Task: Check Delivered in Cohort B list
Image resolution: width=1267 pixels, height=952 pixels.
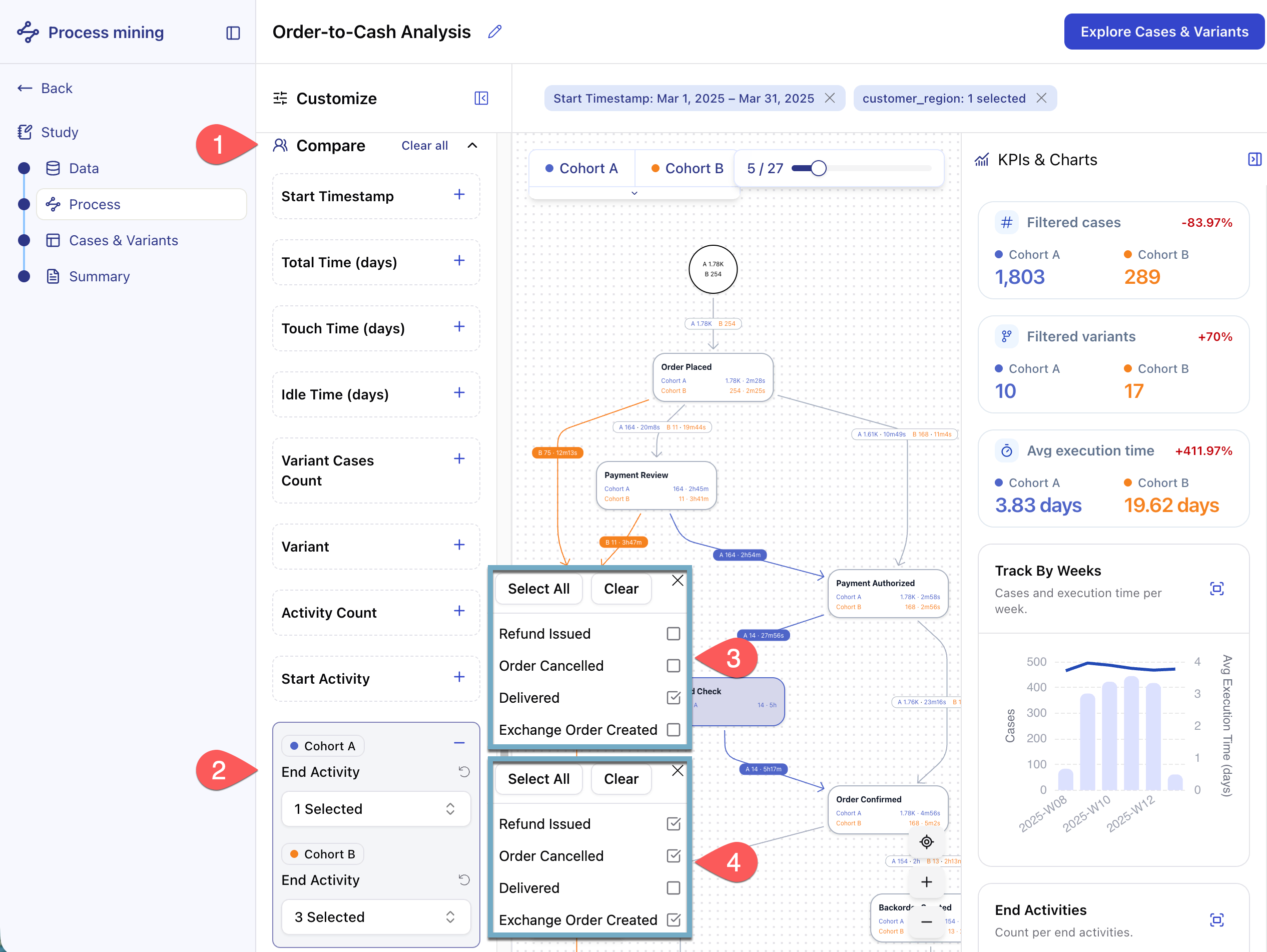Action: (x=673, y=888)
